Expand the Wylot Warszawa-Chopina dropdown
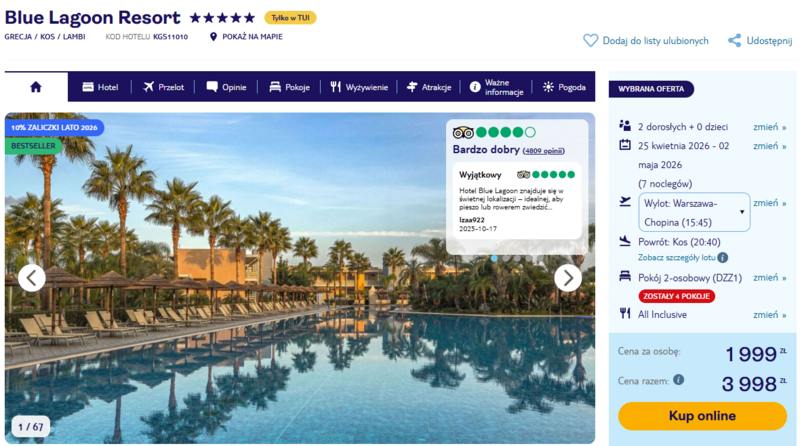 pyautogui.click(x=694, y=212)
